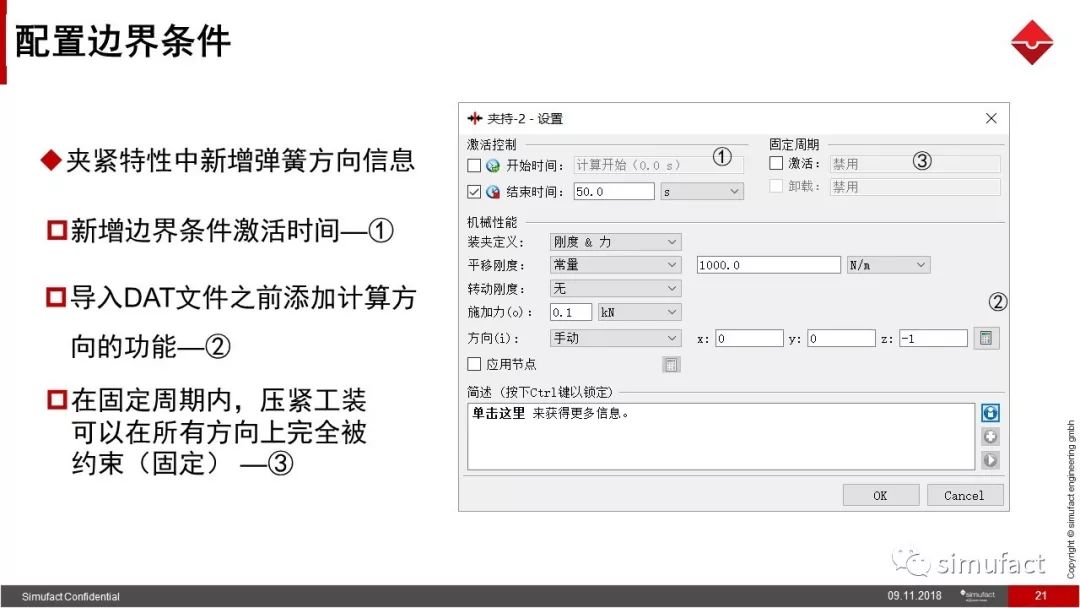The image size is (1080, 608).
Task: Click the 单击这里 link in description box
Action: (498, 413)
